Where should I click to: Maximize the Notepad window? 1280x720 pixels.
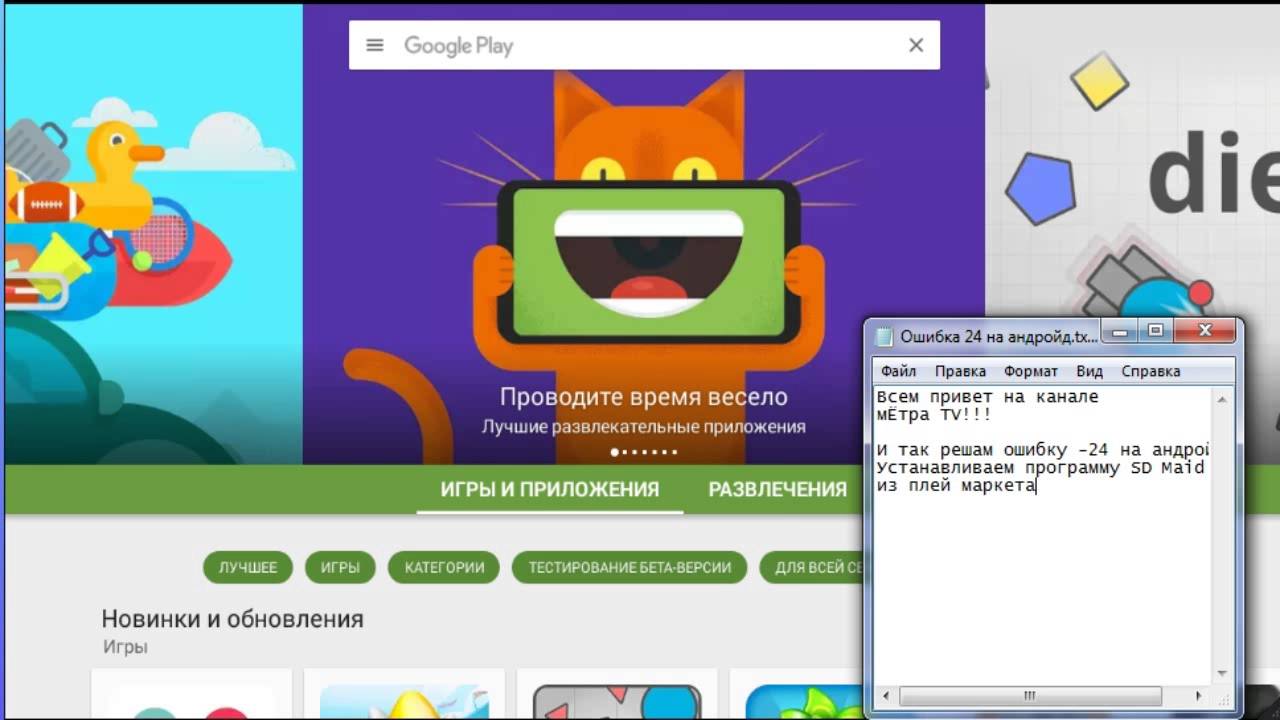point(1155,331)
